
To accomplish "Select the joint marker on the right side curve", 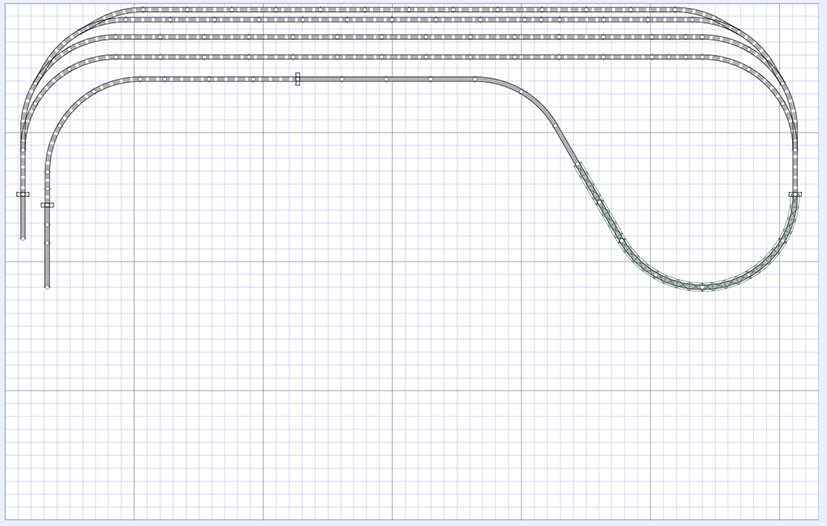I will (795, 194).
